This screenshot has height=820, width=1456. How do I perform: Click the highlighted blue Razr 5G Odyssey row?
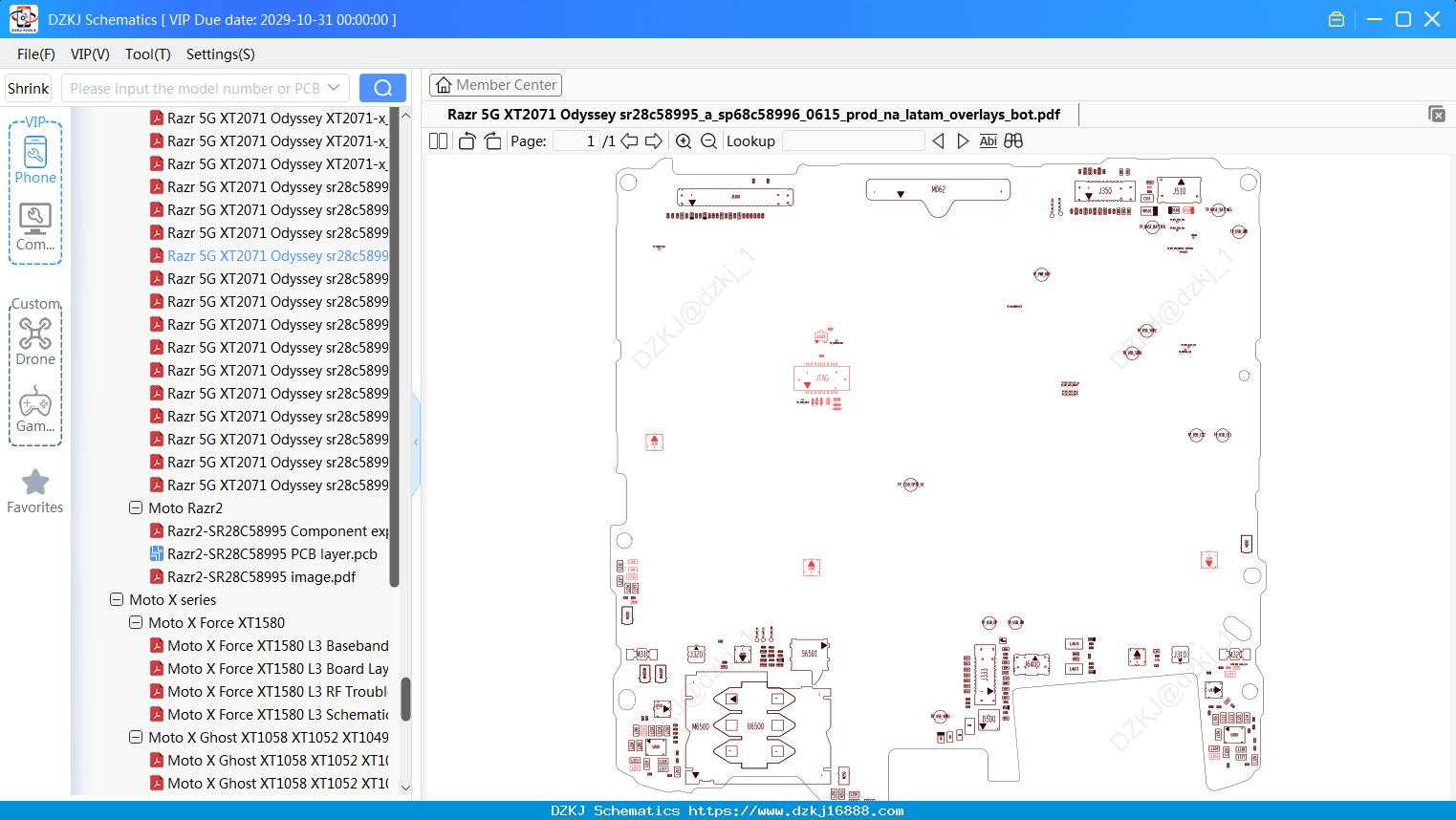click(x=278, y=256)
